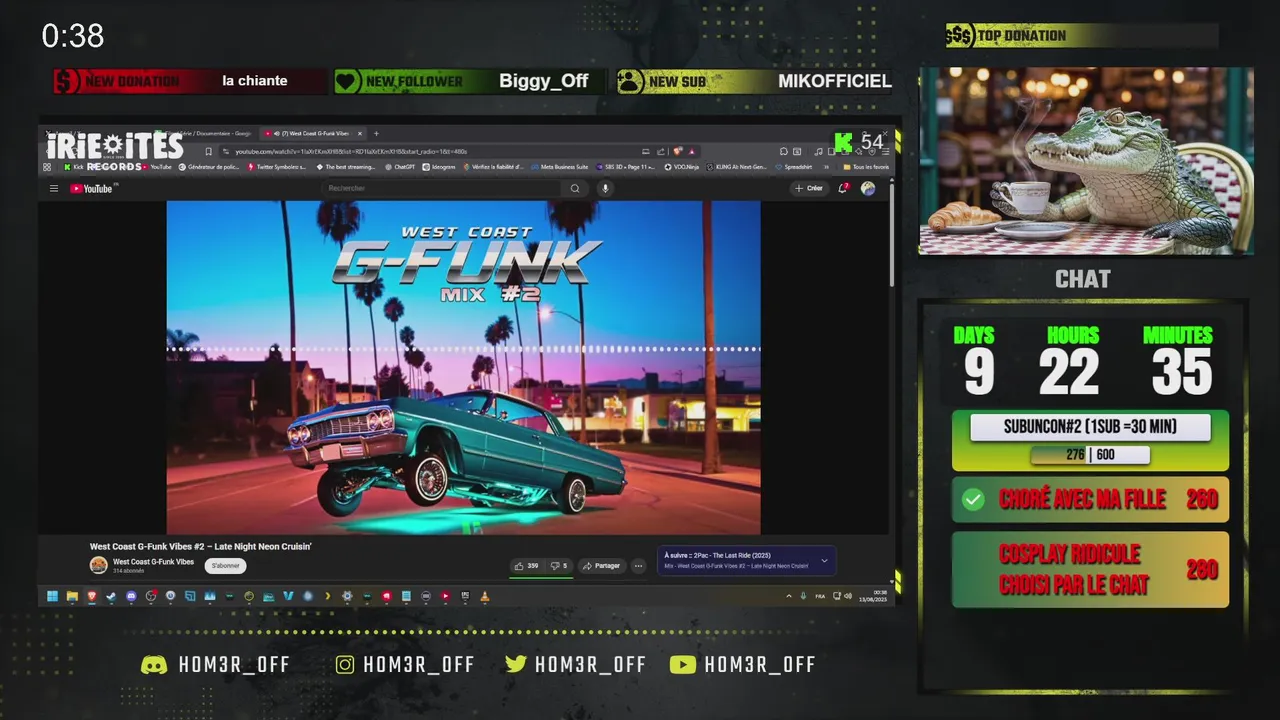Open the YouTube notifications bell
1280x720 pixels.
point(843,188)
